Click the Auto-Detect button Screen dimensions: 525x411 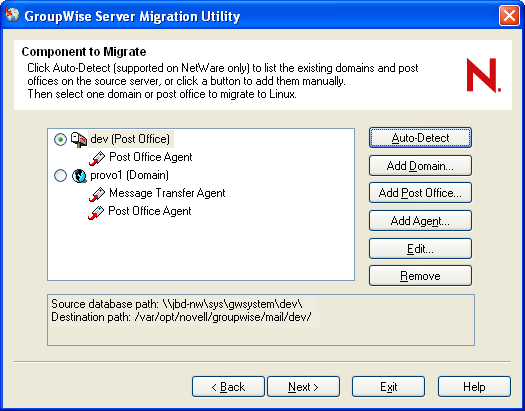coord(420,138)
